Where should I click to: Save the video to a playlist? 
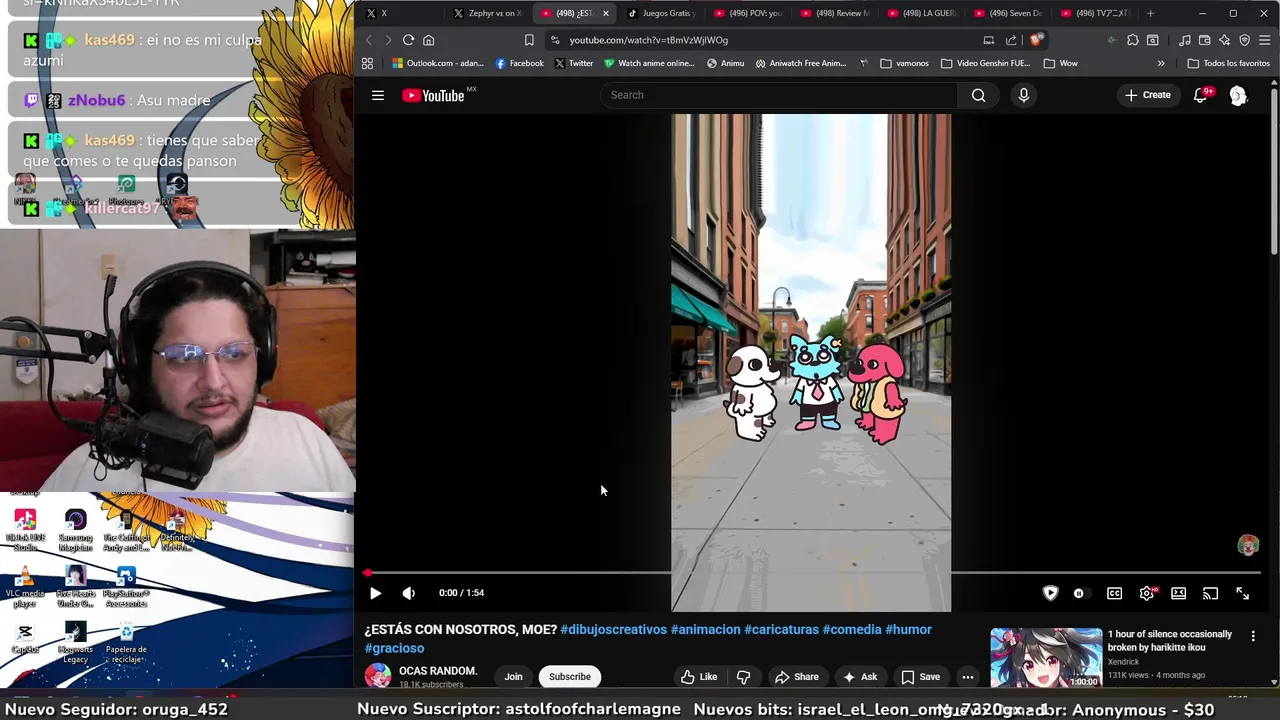click(920, 677)
